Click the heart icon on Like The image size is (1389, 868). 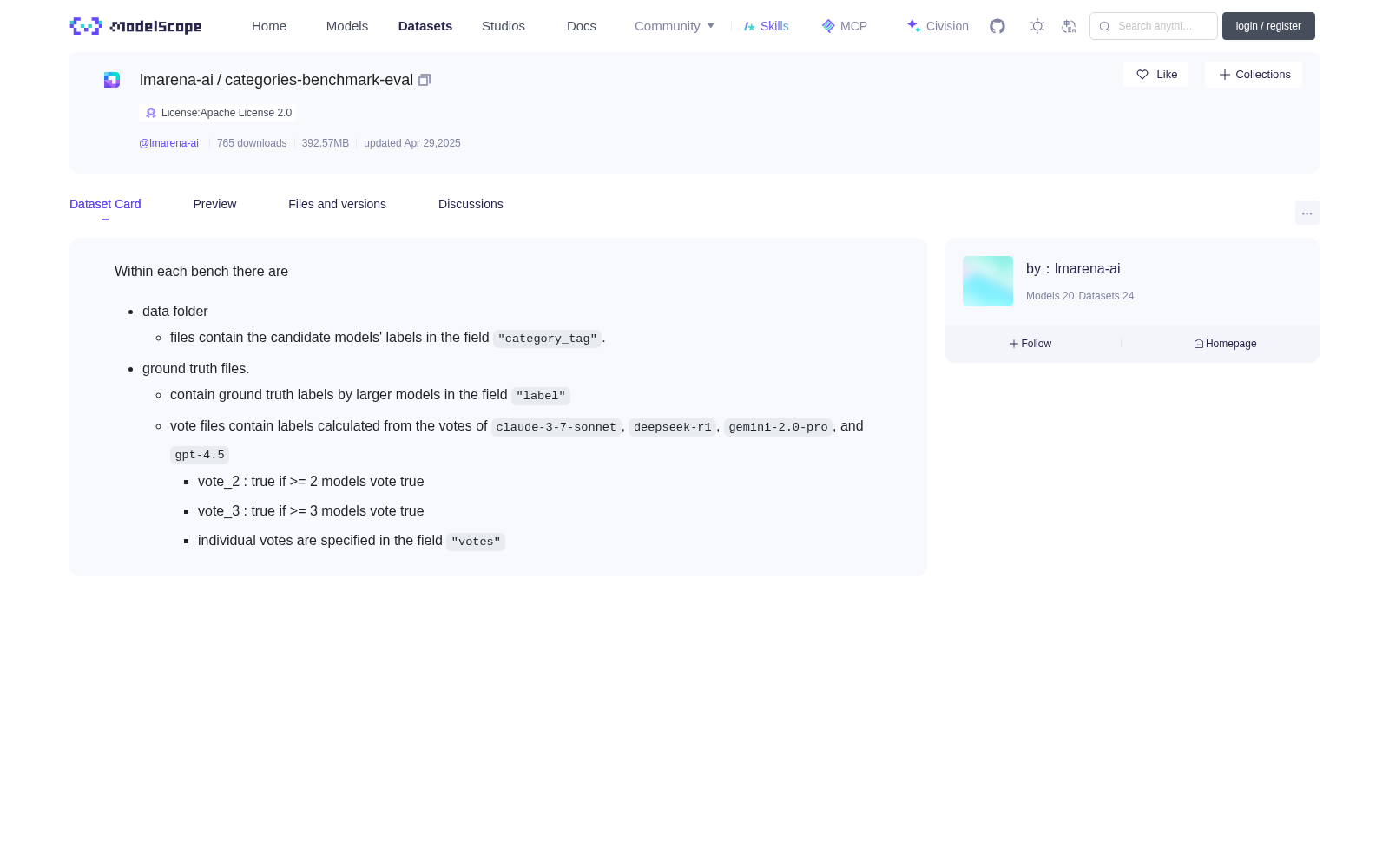click(x=1142, y=75)
